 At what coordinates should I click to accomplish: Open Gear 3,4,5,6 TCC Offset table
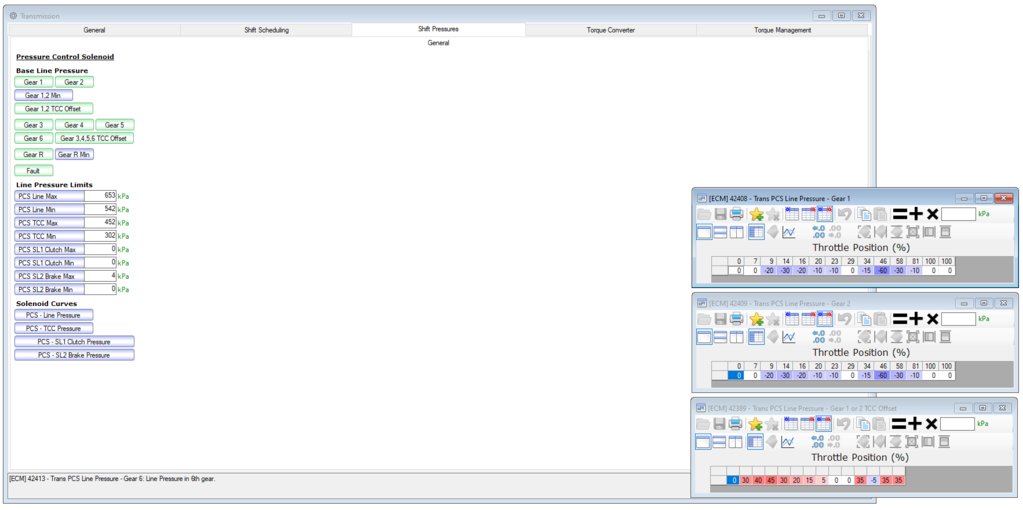pyautogui.click(x=95, y=138)
